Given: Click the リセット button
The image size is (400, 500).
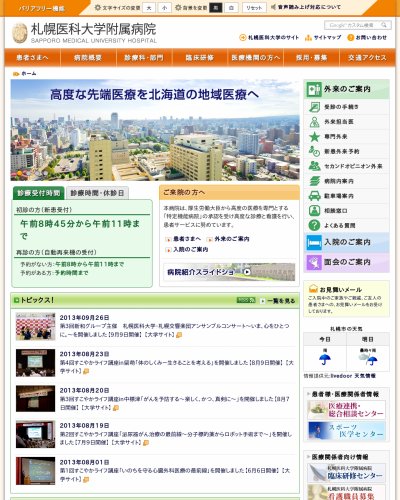Looking at the screenshot, I should point(254,8).
